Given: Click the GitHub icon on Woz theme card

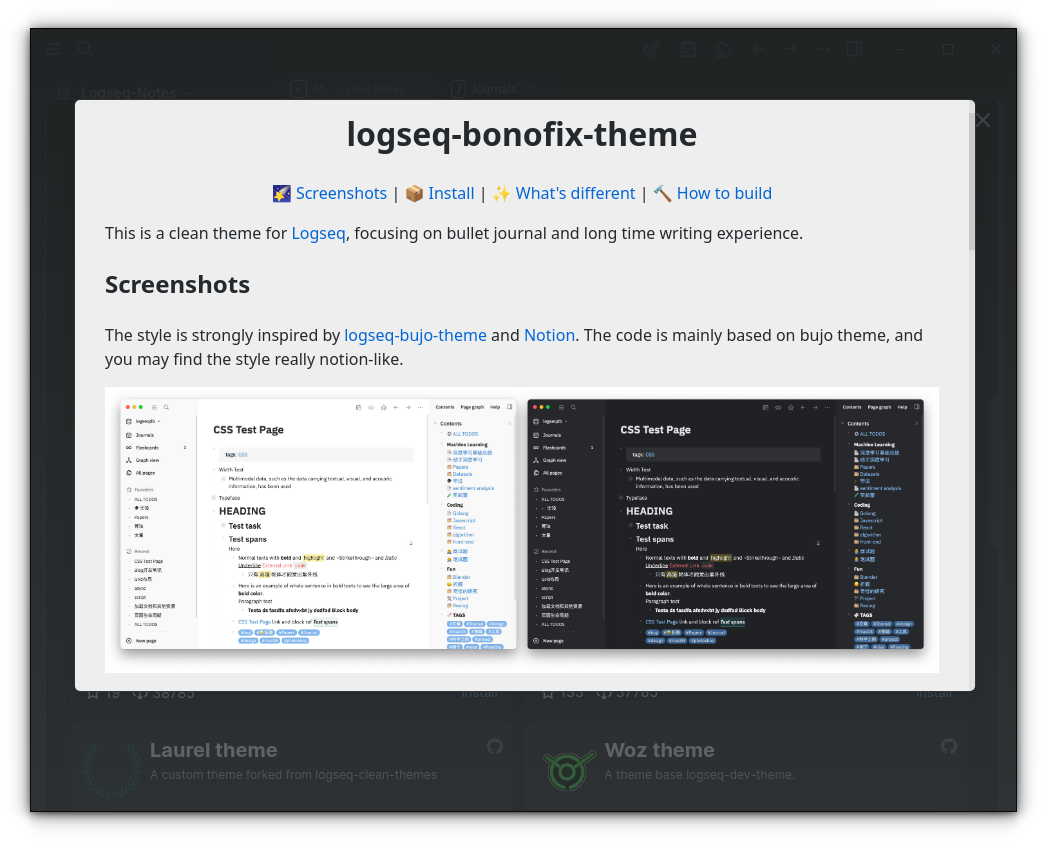Looking at the screenshot, I should [948, 747].
